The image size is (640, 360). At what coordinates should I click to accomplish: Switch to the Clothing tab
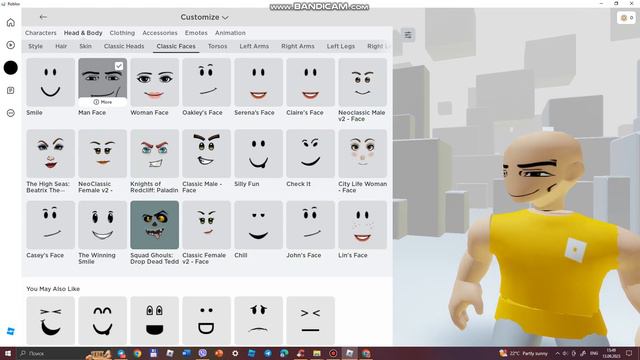[x=122, y=33]
